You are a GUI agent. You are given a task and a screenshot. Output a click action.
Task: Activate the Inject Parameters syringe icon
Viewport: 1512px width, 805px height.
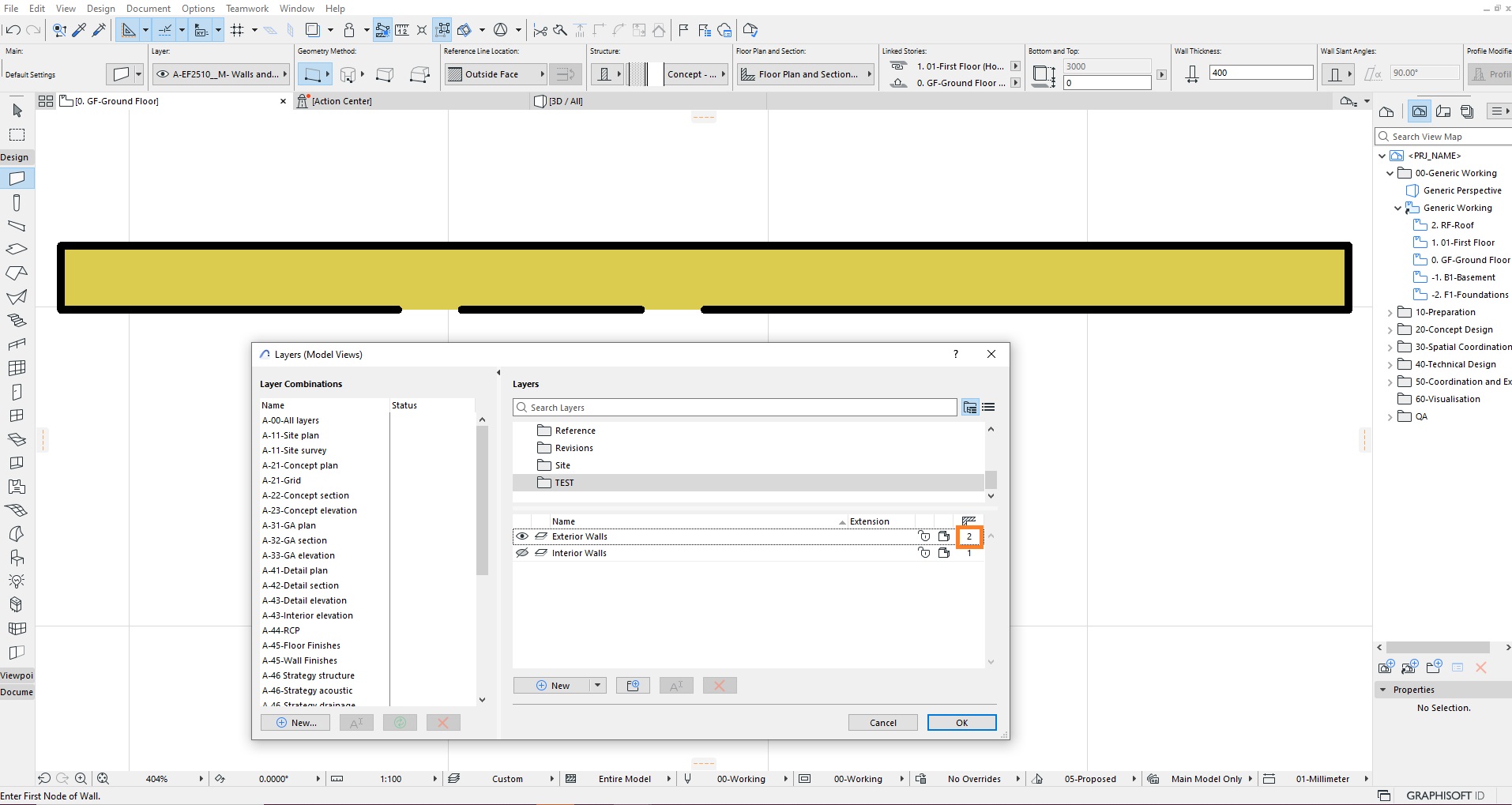tap(99, 30)
